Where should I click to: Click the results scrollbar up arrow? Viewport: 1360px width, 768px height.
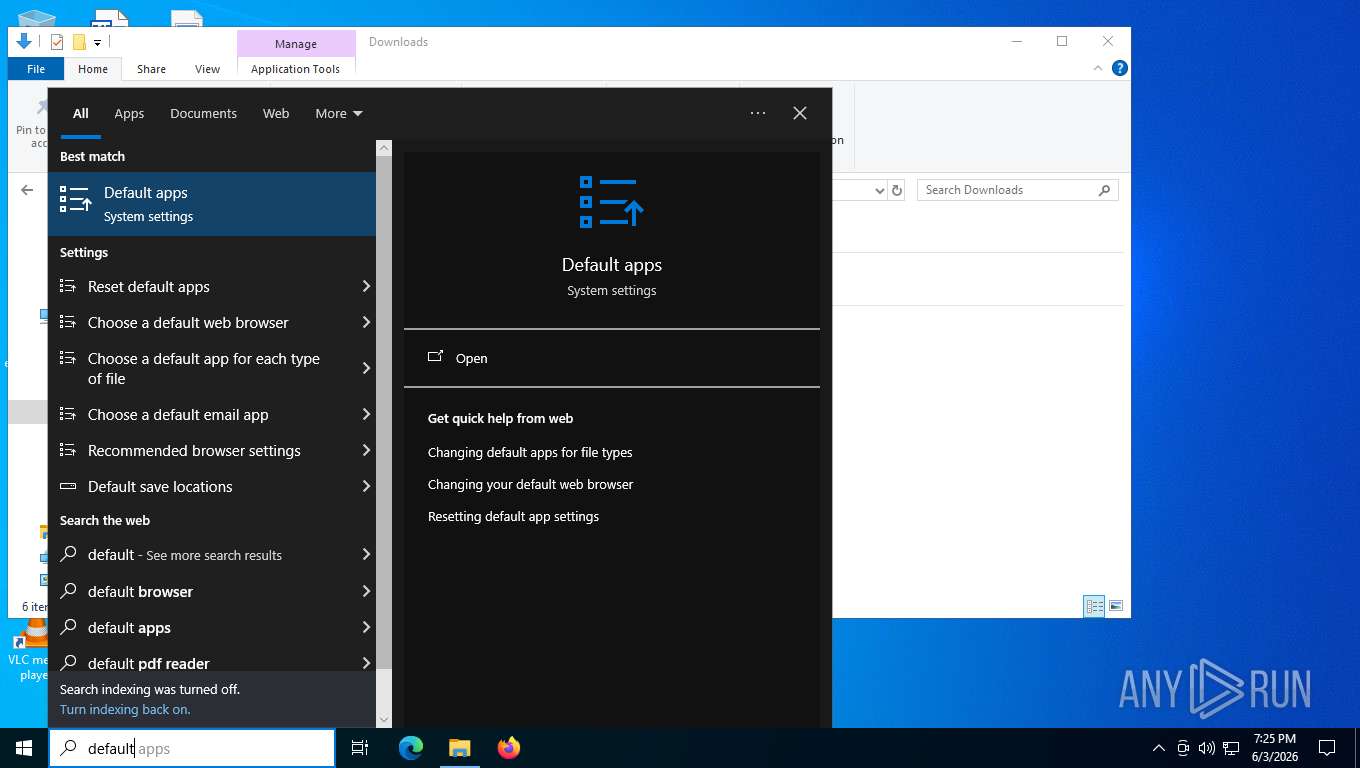pyautogui.click(x=384, y=148)
